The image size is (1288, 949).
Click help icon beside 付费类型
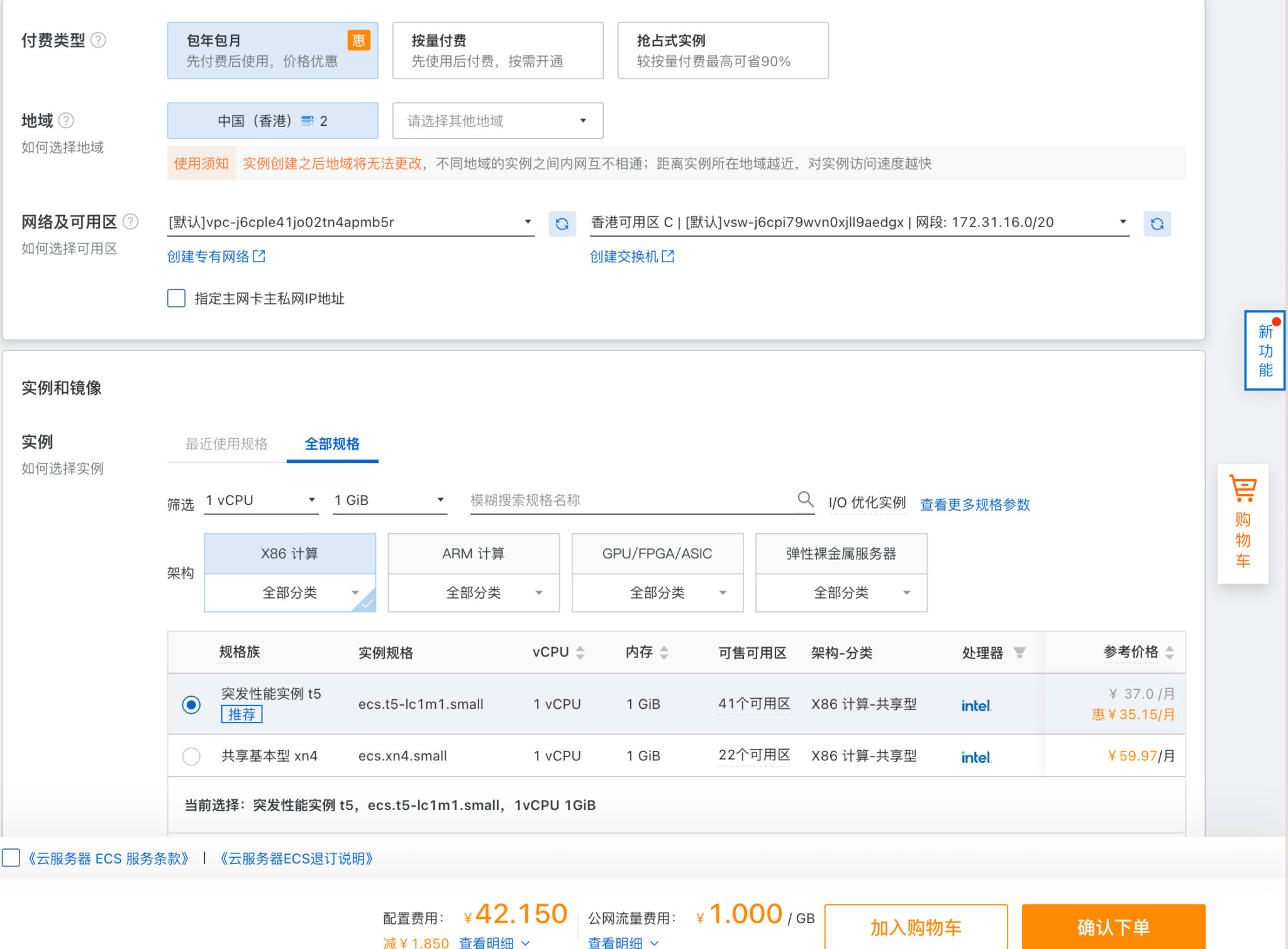coord(98,40)
